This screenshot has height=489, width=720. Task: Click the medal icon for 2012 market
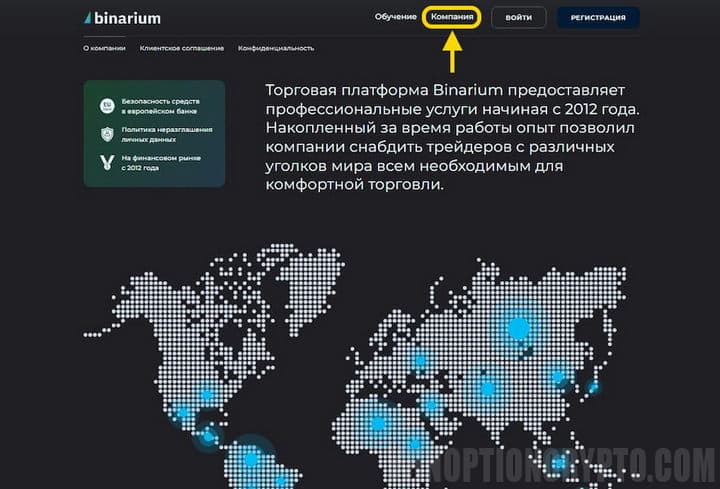click(x=107, y=163)
